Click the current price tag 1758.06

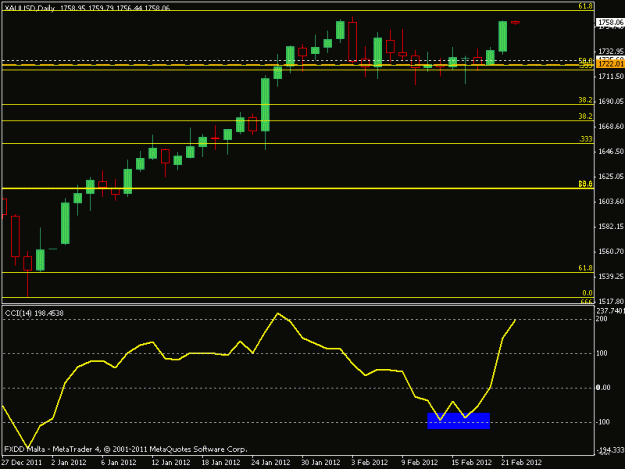[610, 23]
